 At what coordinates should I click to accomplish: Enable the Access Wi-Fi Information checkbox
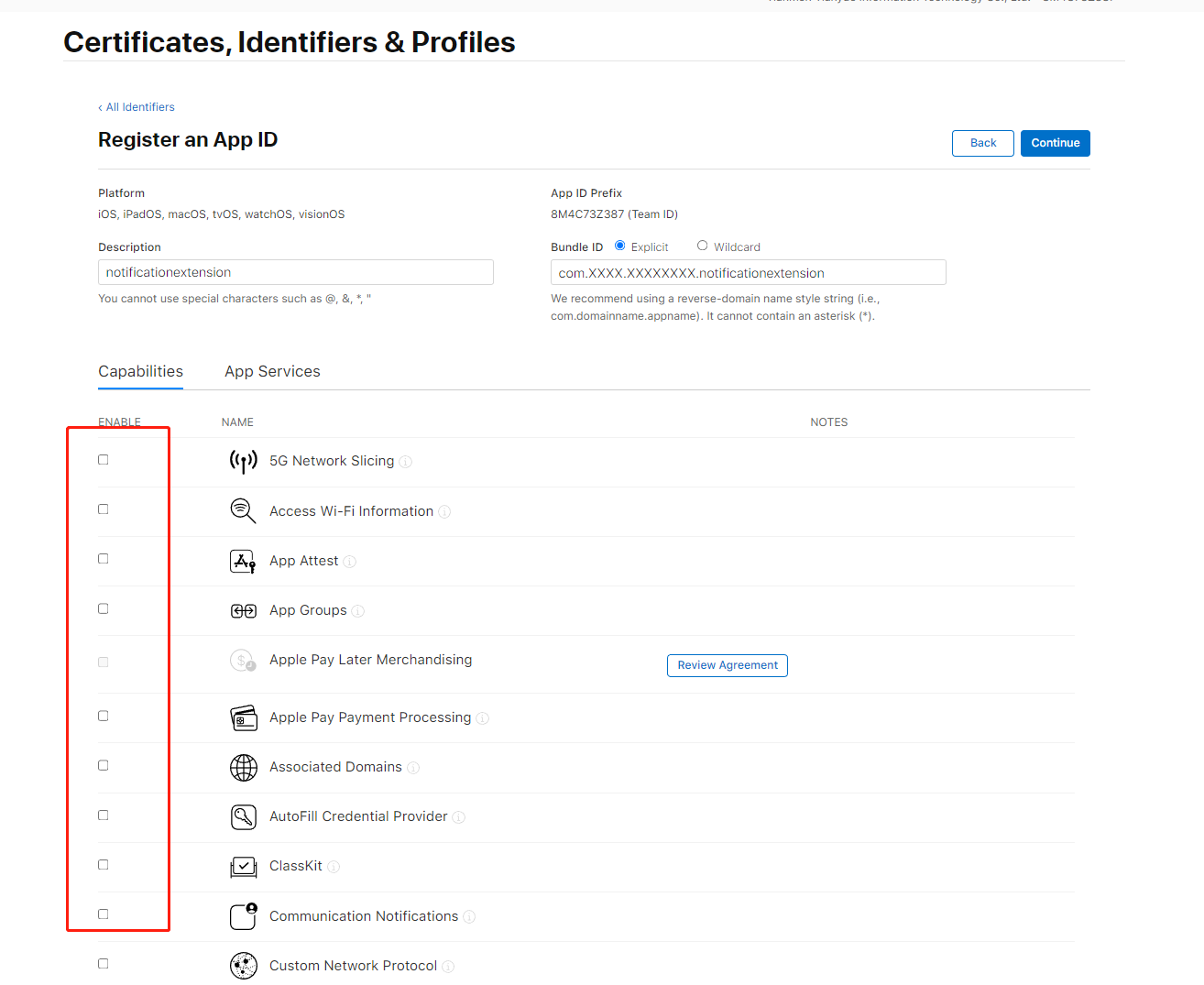104,509
